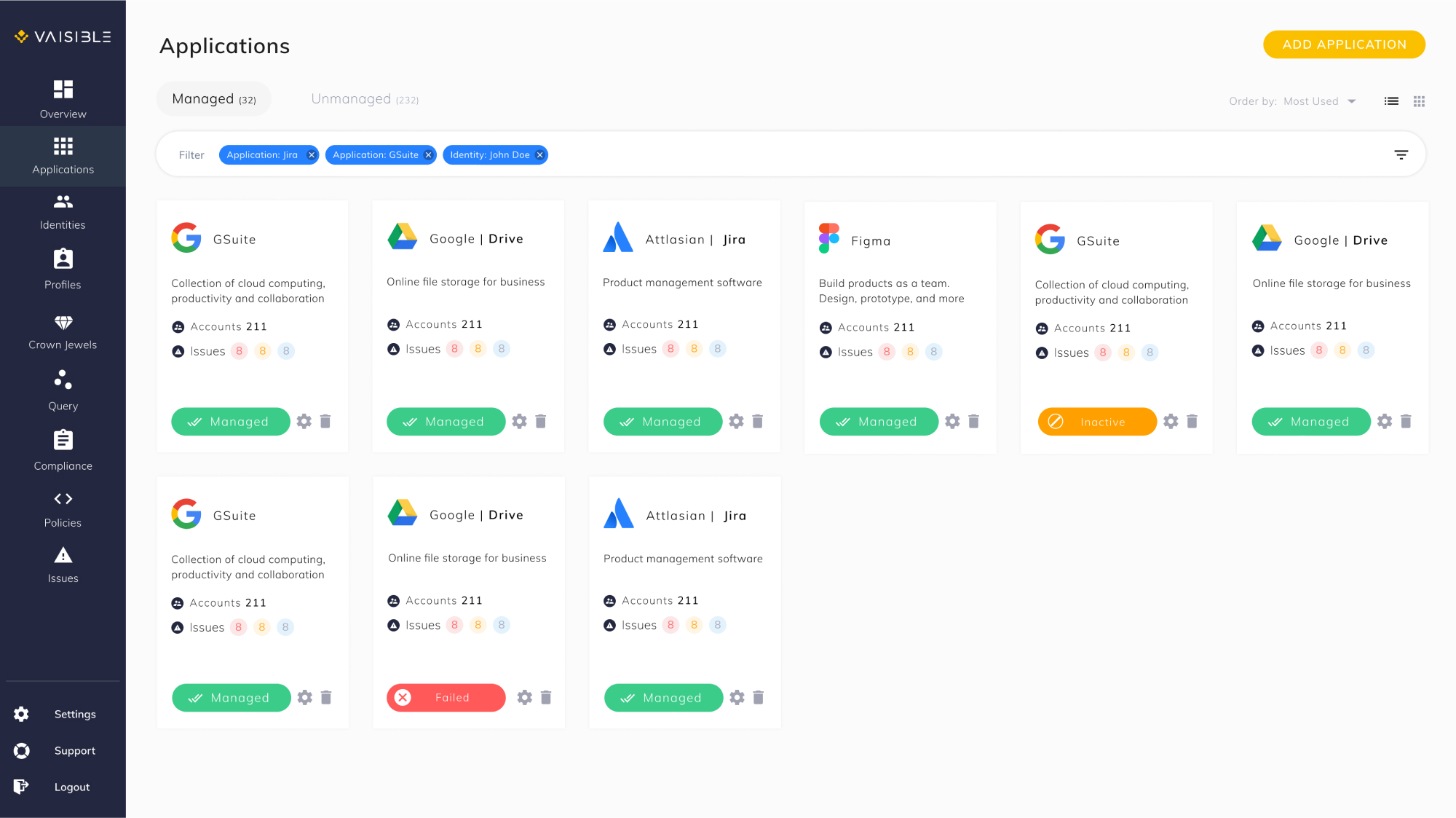Remove the Identity: John Doe filter

tap(539, 154)
